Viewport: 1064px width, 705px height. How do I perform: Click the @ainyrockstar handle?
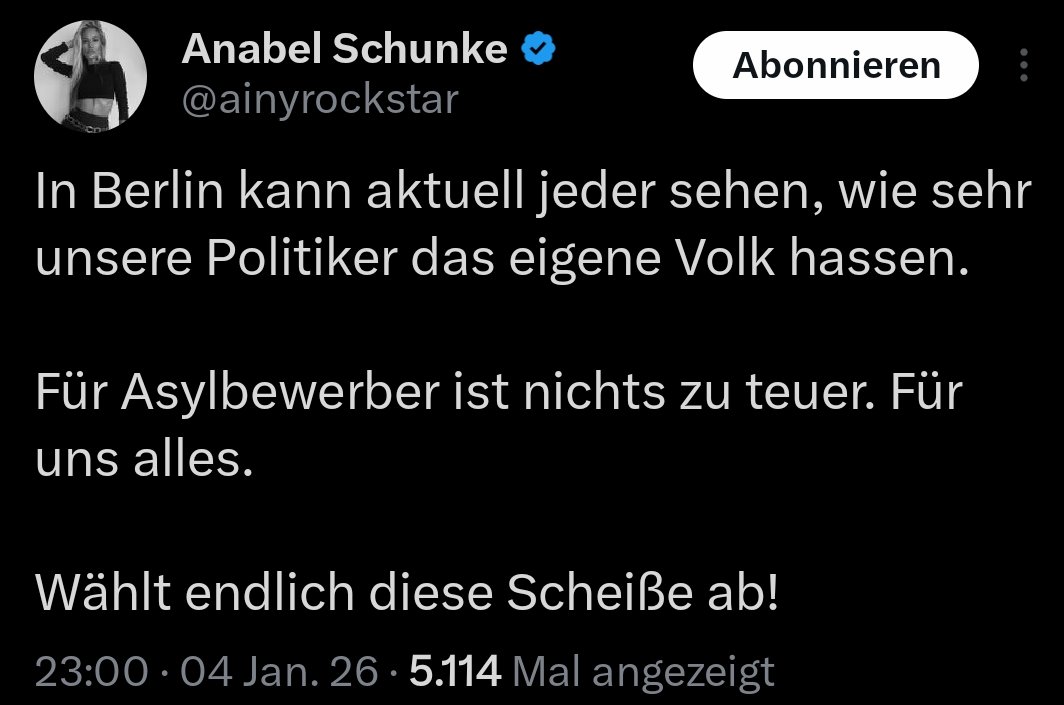click(x=319, y=99)
